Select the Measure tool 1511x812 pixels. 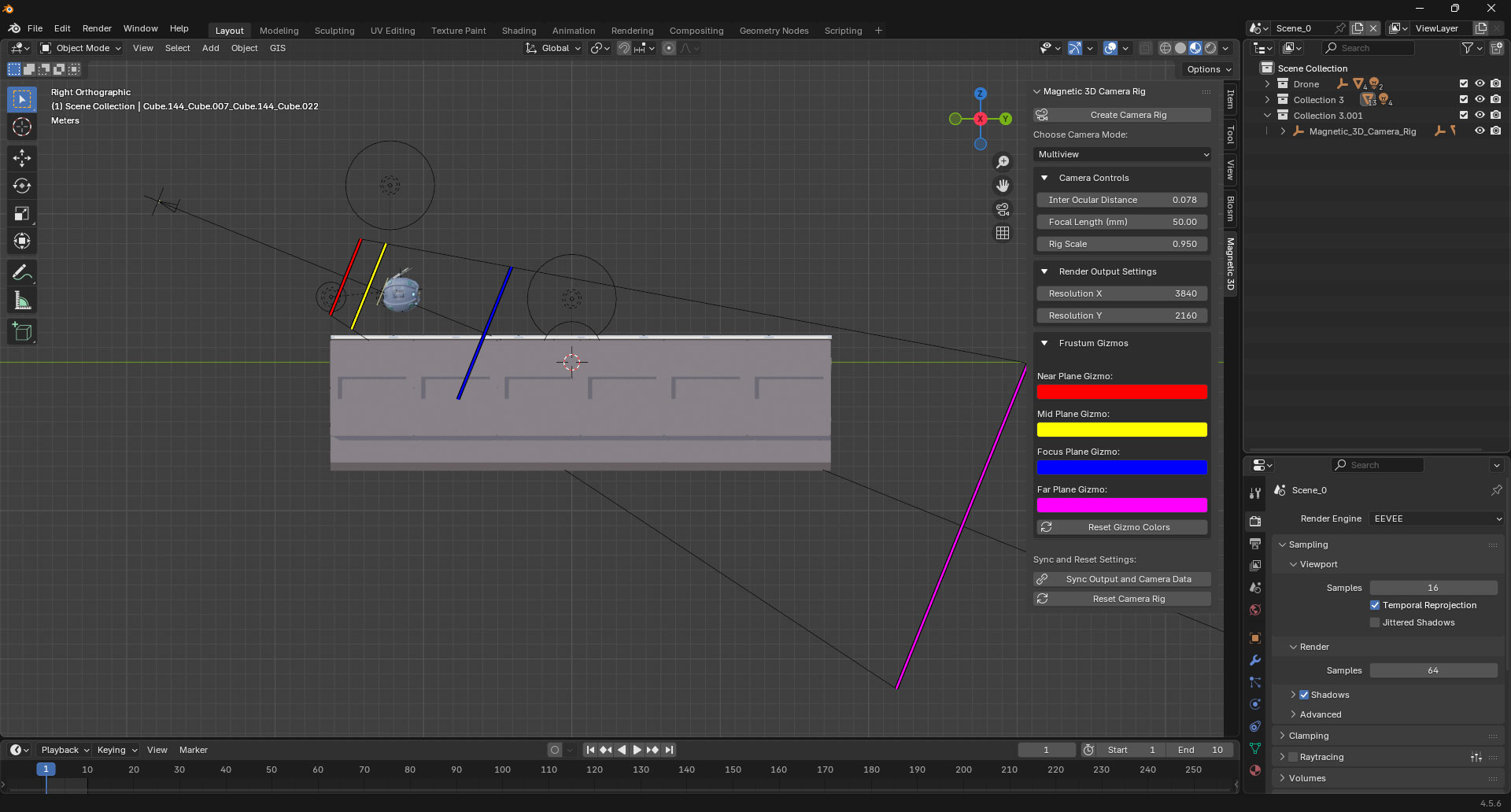tap(22, 301)
